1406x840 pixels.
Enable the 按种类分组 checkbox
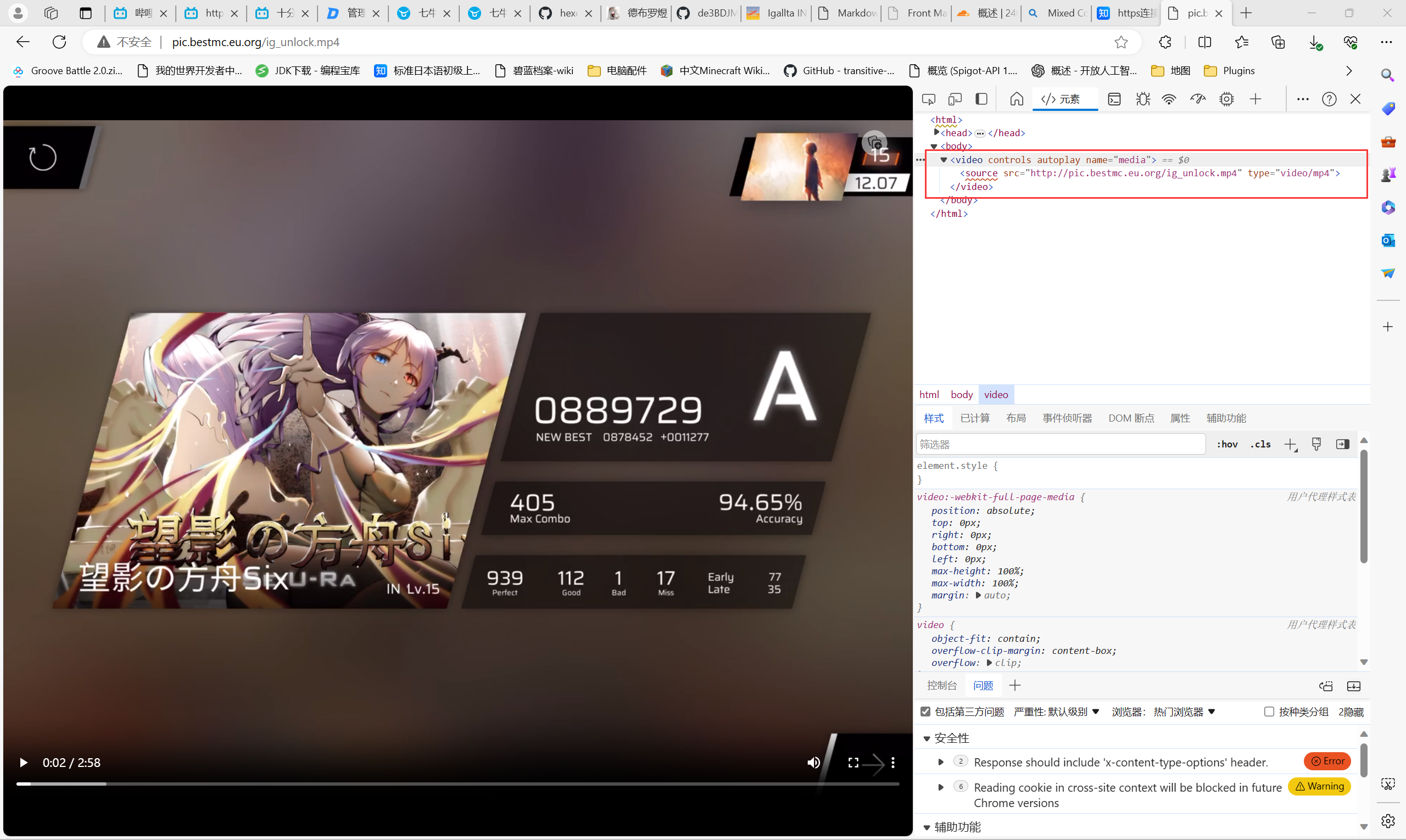click(1269, 712)
